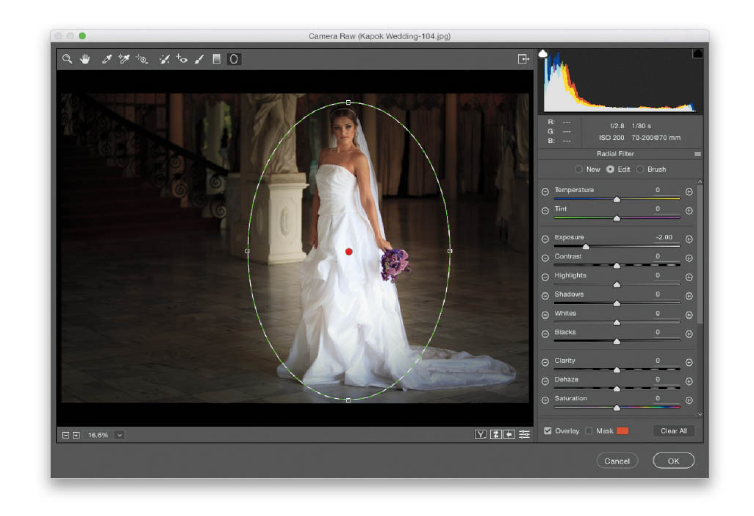754x516 pixels.
Task: Uncheck the Overlay checkbox
Action: pyautogui.click(x=548, y=431)
